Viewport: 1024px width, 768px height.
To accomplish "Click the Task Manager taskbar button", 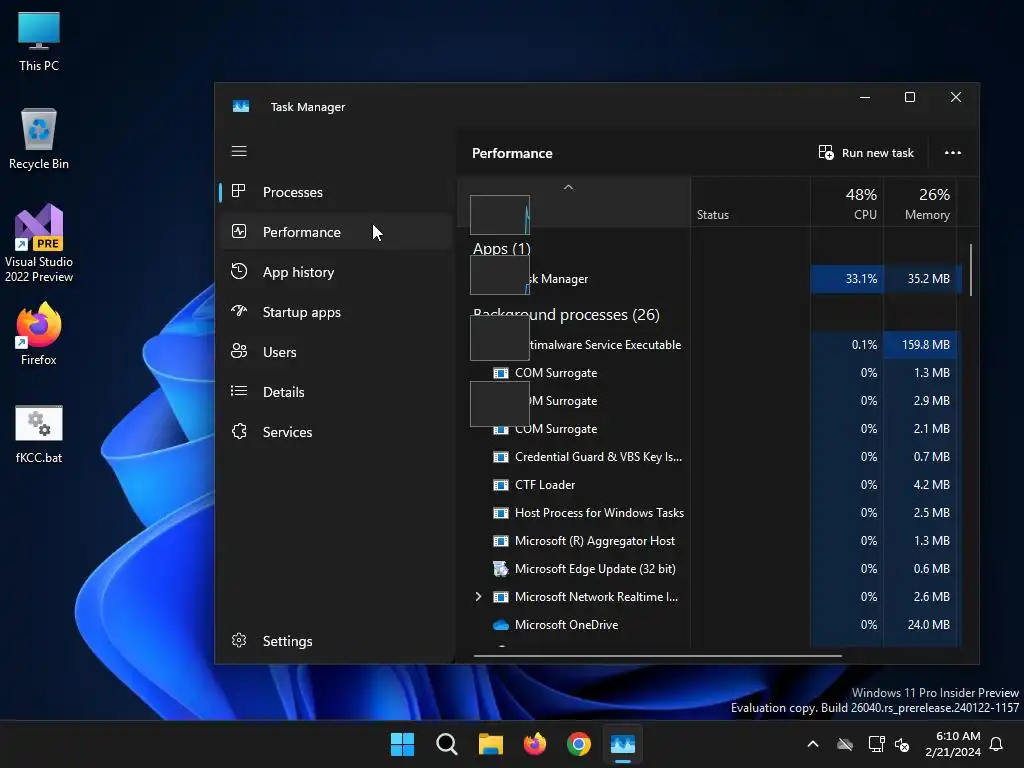I will (x=623, y=744).
